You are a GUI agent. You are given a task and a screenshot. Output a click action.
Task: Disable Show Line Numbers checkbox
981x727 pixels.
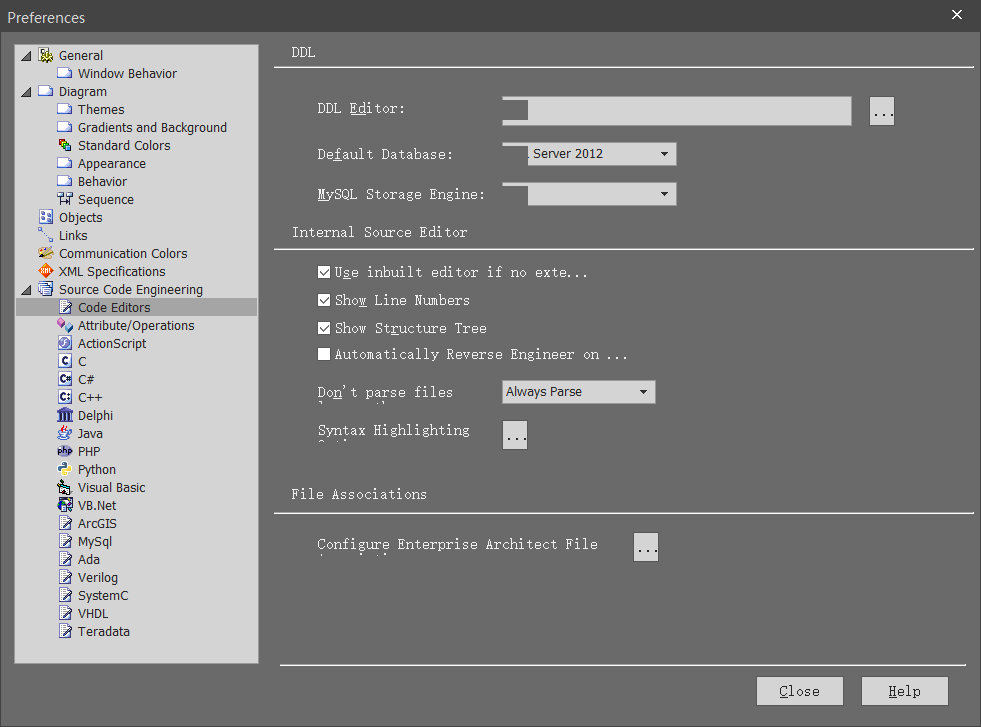pos(324,300)
